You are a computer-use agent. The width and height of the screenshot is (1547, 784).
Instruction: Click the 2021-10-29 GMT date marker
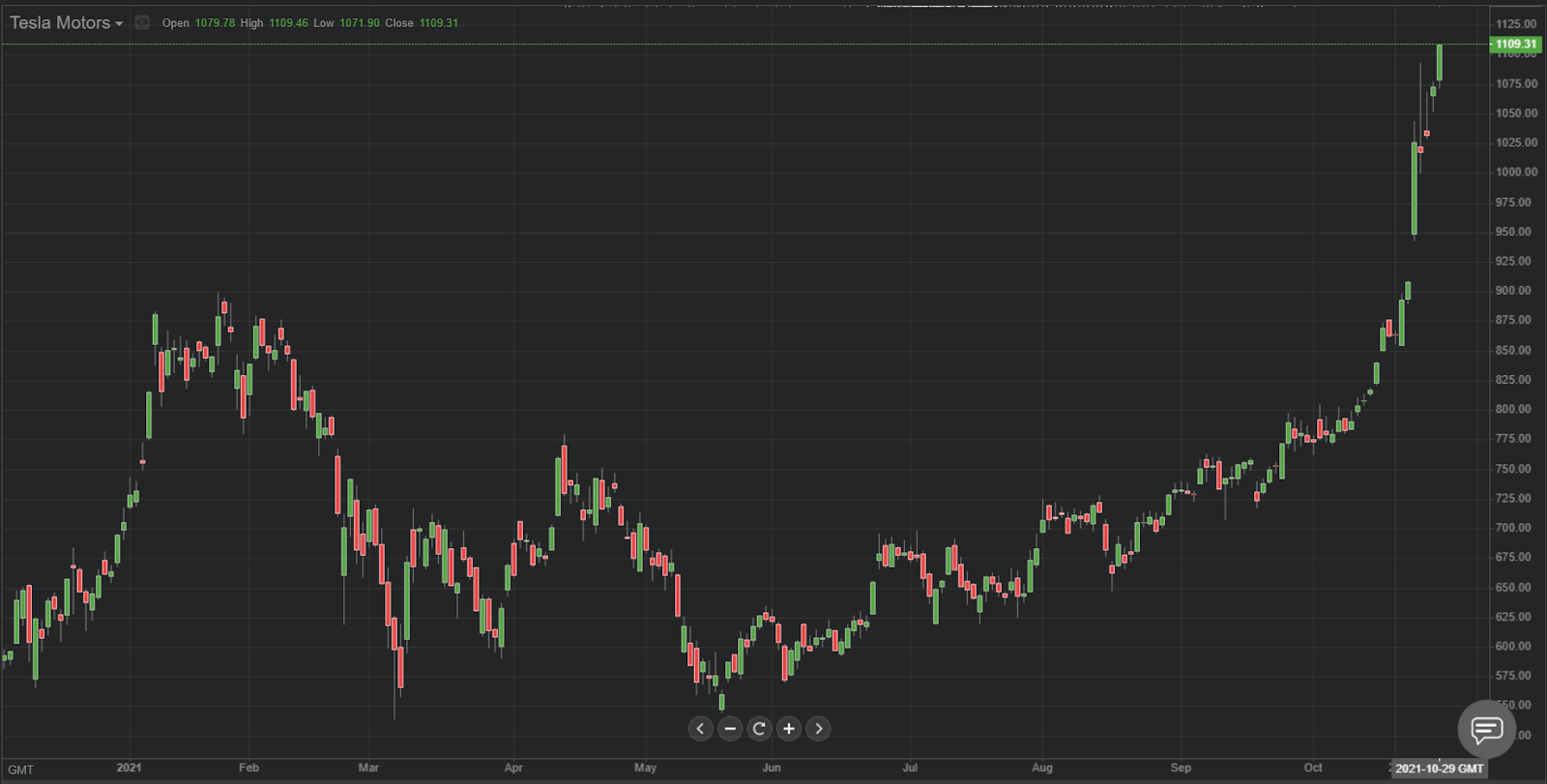1439,769
